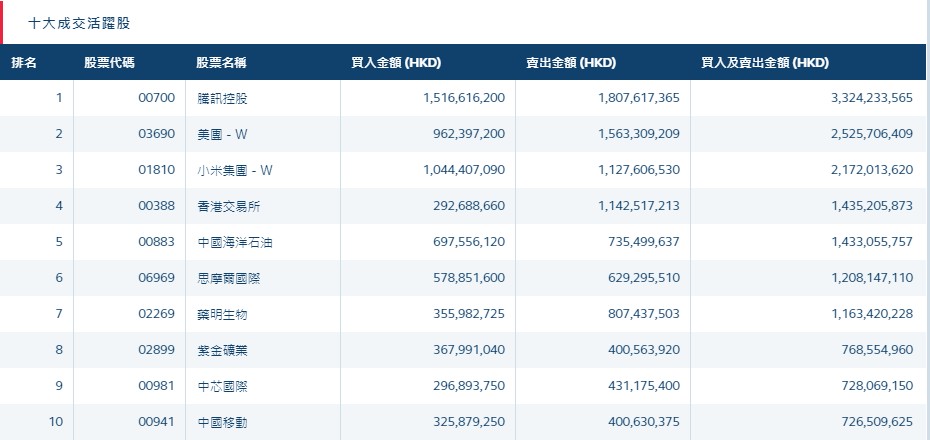This screenshot has width=930, height=440.
Task: Click total amount 768,554,960
Action: pyautogui.click(x=877, y=350)
